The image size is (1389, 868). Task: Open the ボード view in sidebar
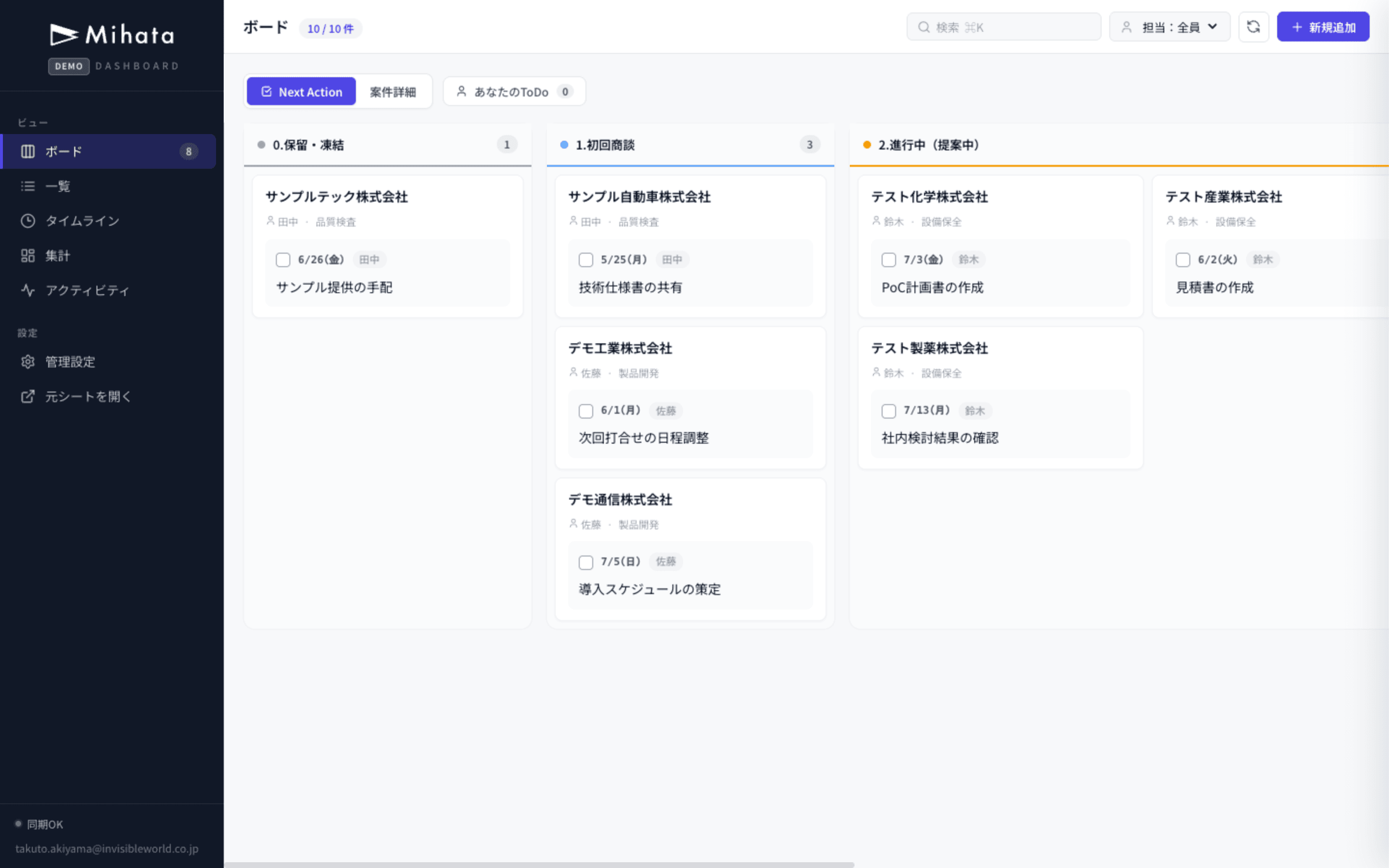point(109,151)
